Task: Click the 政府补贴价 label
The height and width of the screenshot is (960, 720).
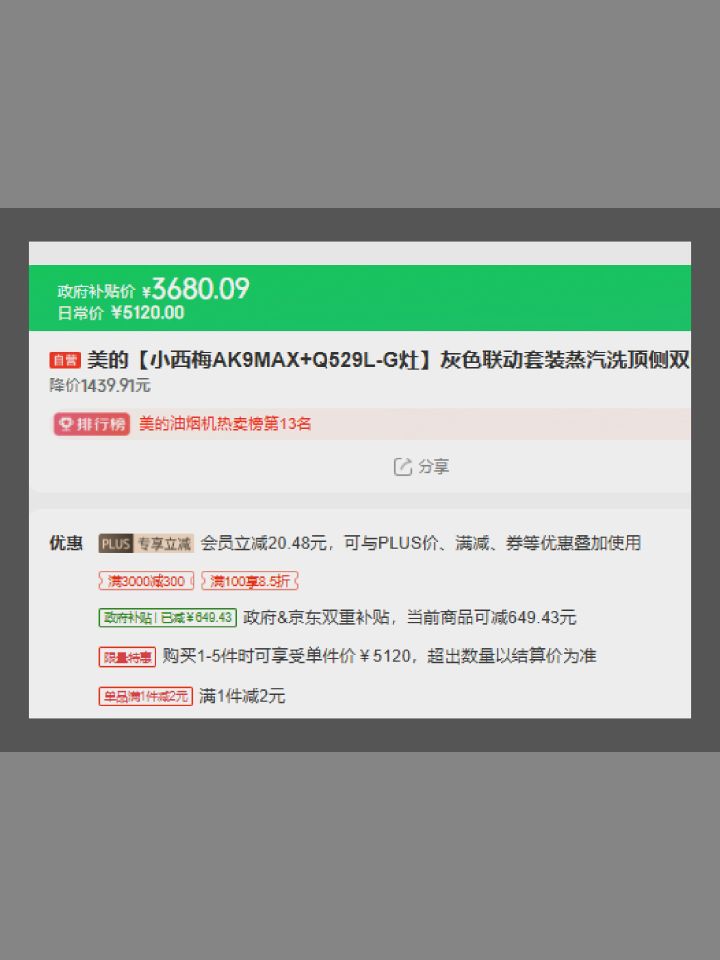Action: coord(96,291)
